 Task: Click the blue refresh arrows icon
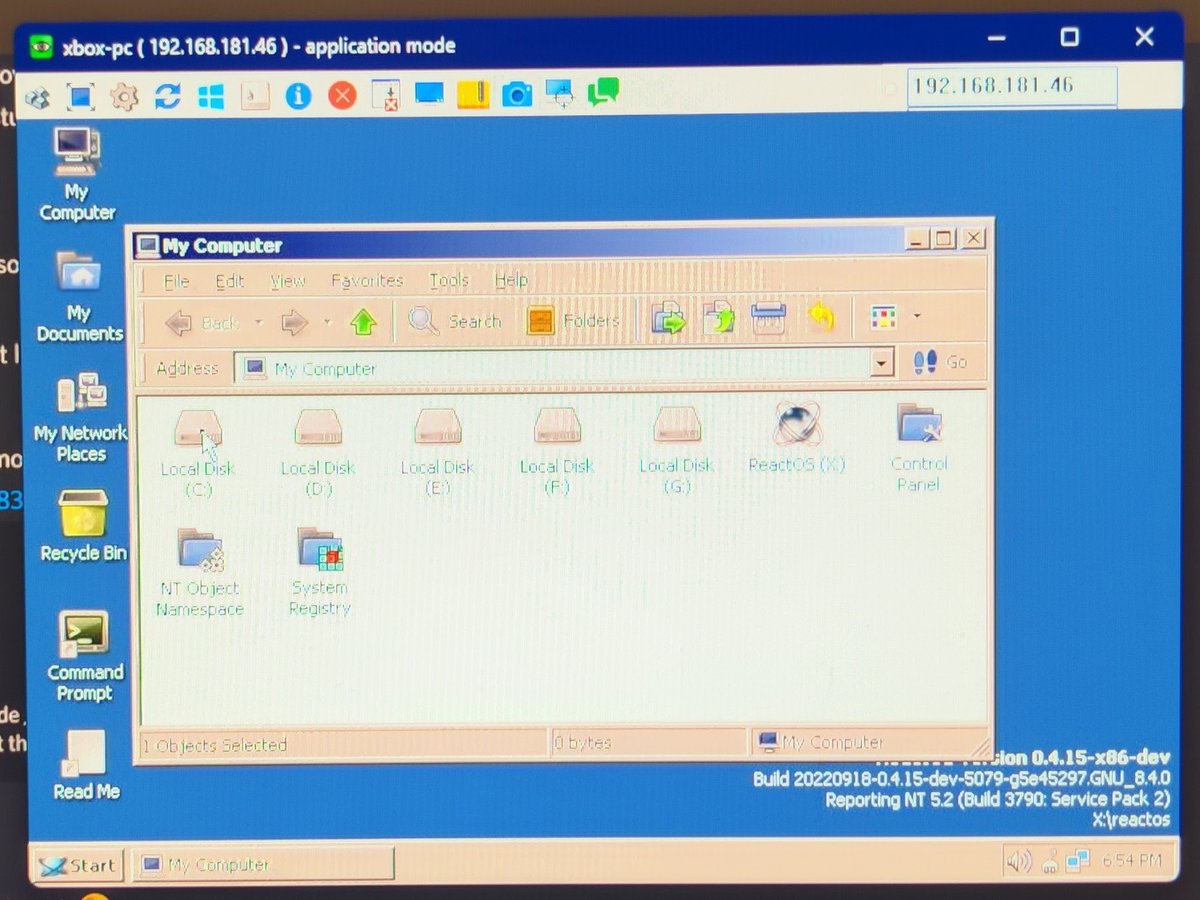click(x=167, y=97)
